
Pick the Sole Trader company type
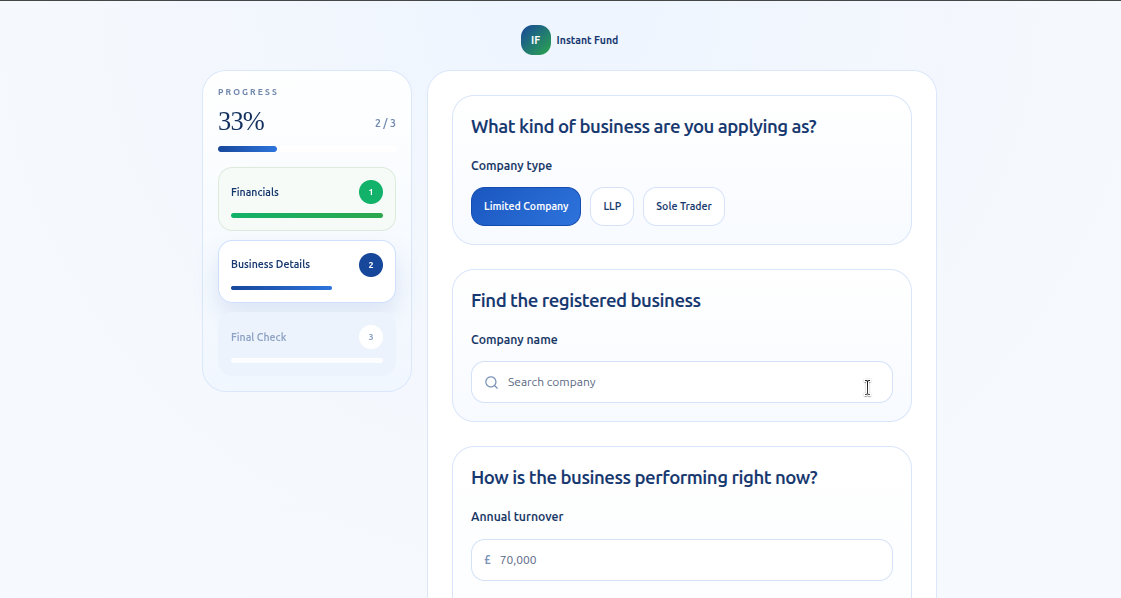tap(683, 206)
